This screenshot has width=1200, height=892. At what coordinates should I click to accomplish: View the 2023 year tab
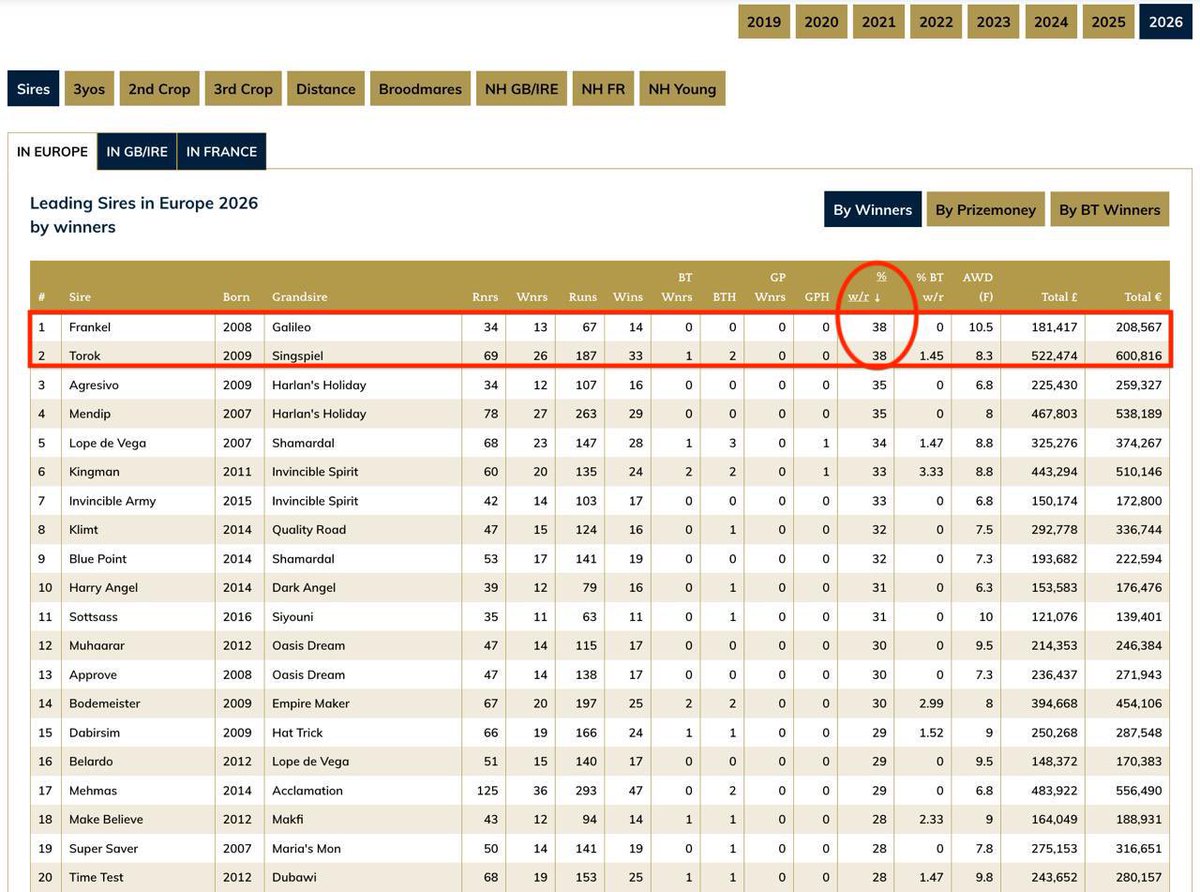coord(994,22)
